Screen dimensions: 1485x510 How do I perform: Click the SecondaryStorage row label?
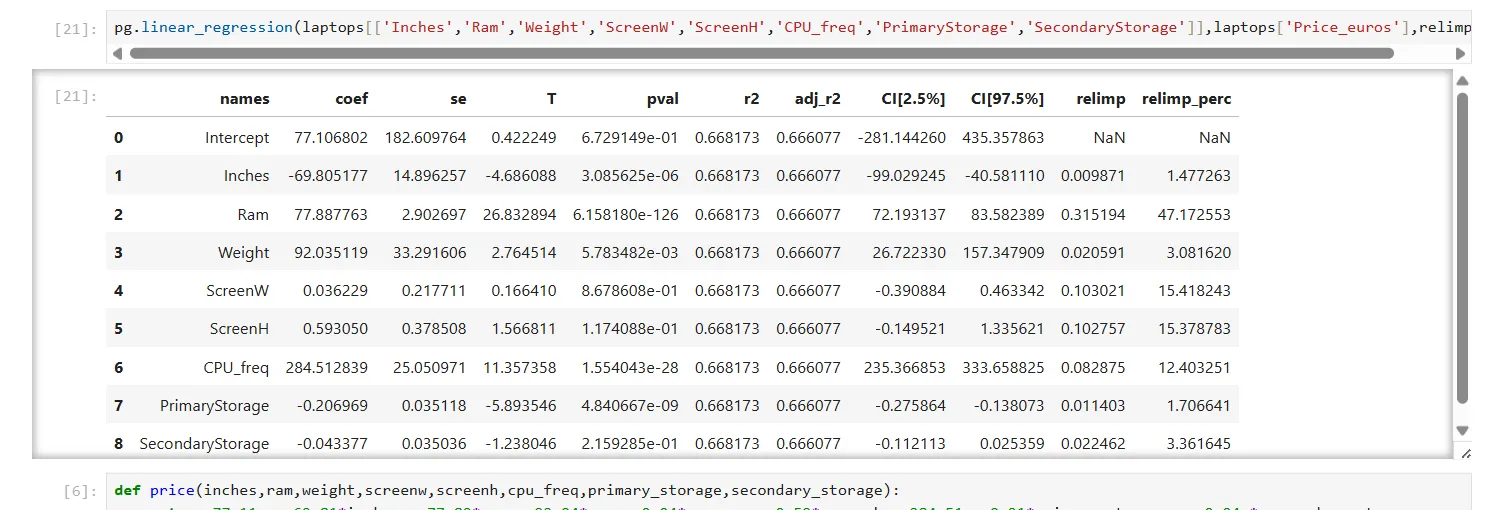[204, 443]
